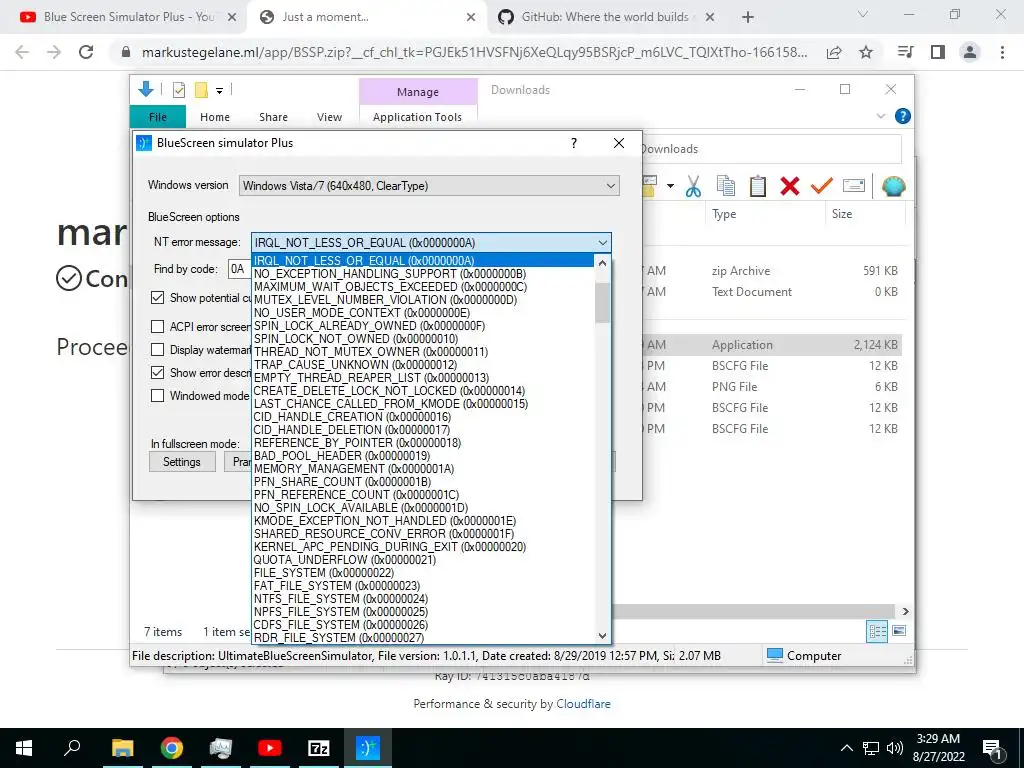Open Chrome side panel icon
1024x768 pixels.
(x=938, y=52)
